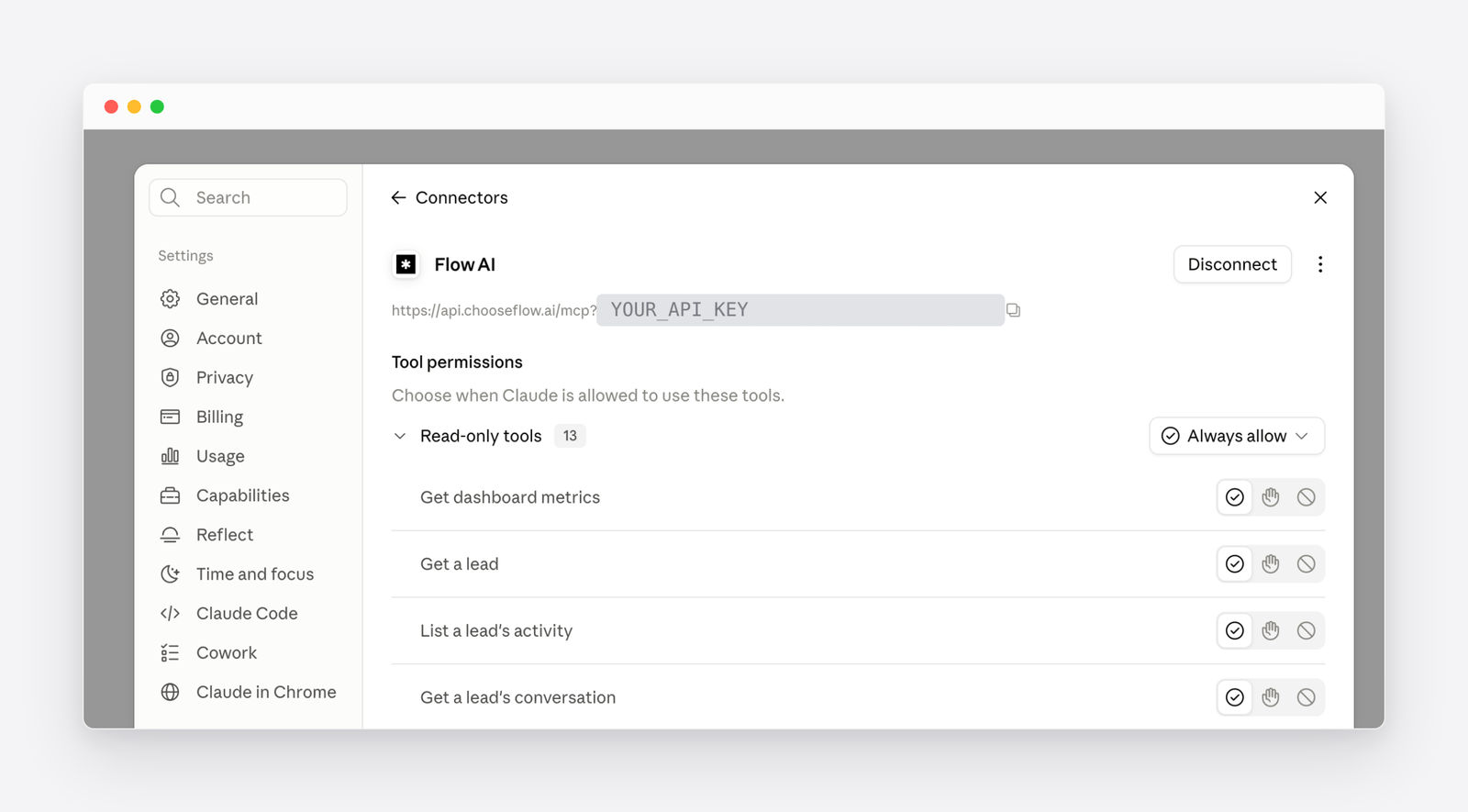Click the green macOS fullscreen button
This screenshot has width=1468, height=812.
point(157,106)
